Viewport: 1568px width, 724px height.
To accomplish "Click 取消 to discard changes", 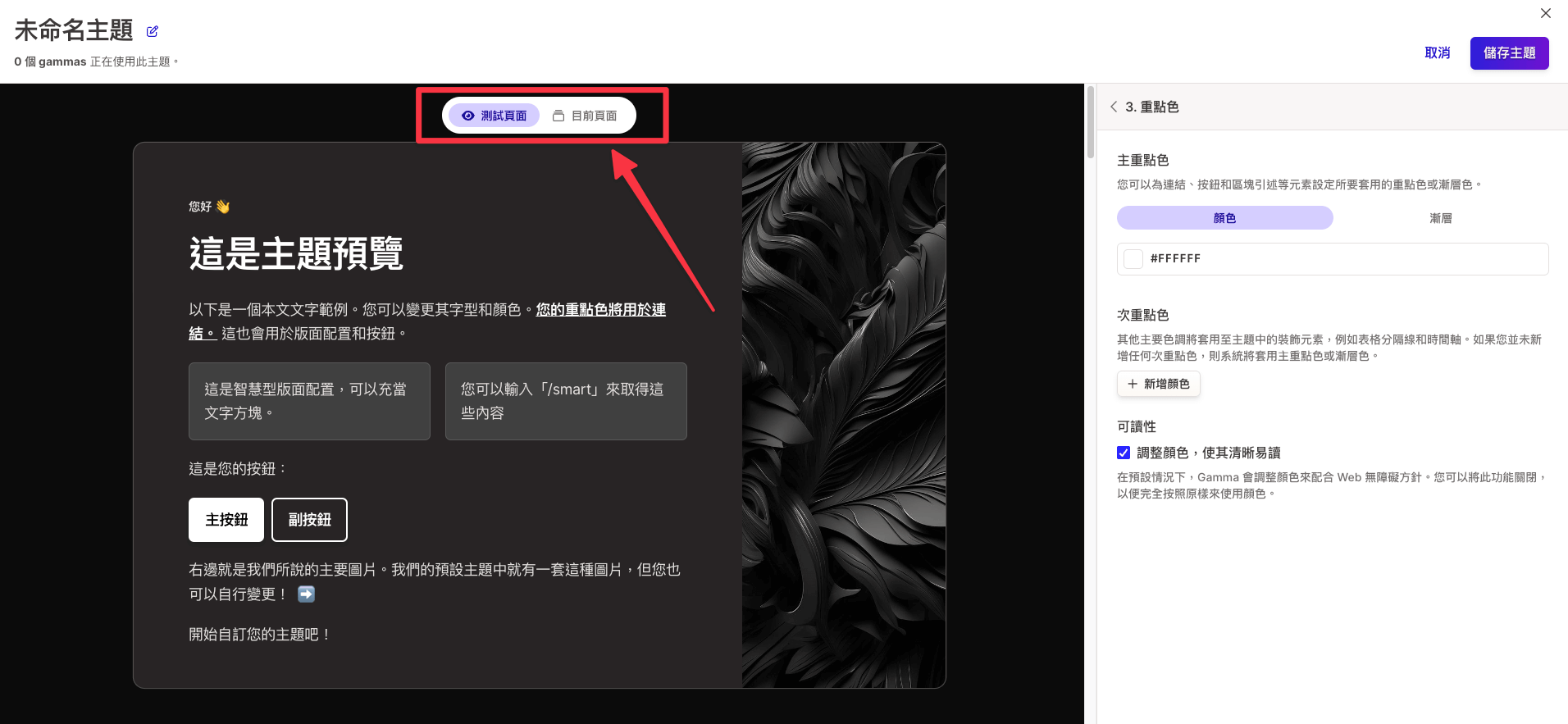I will [1437, 53].
